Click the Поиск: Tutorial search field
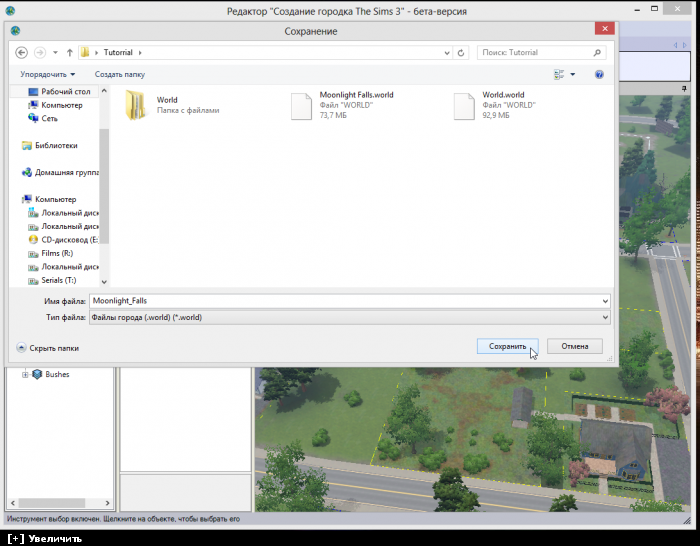 pyautogui.click(x=535, y=52)
